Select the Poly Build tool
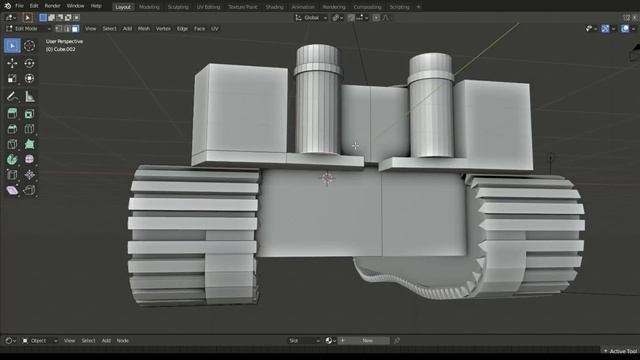This screenshot has height=360, width=640. (29, 144)
